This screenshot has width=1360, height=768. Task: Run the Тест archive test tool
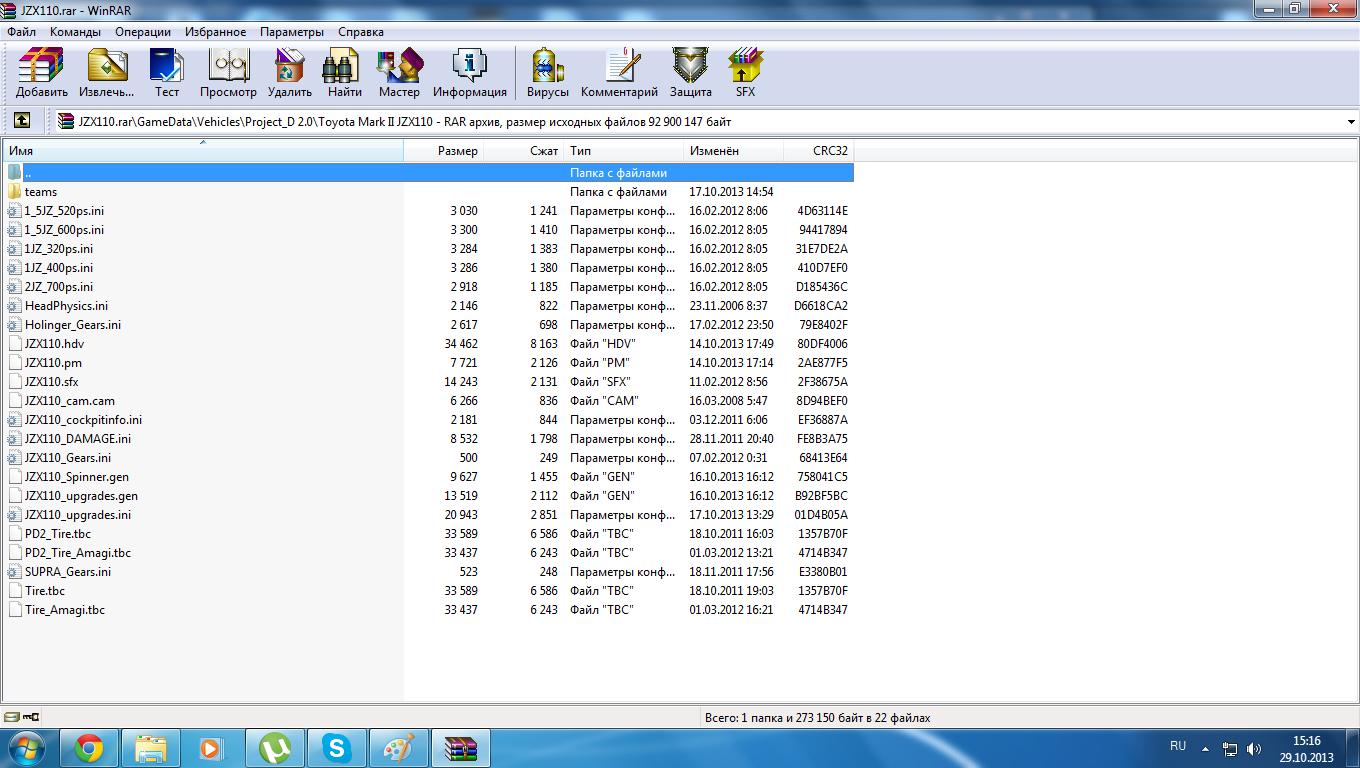tap(167, 73)
